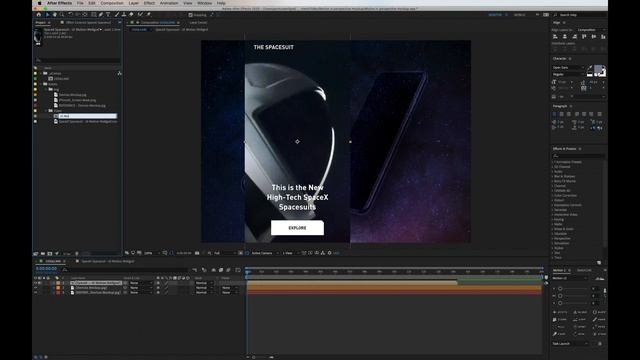
Task: Click the New Folder icon in Project panel
Action: (x=42, y=253)
